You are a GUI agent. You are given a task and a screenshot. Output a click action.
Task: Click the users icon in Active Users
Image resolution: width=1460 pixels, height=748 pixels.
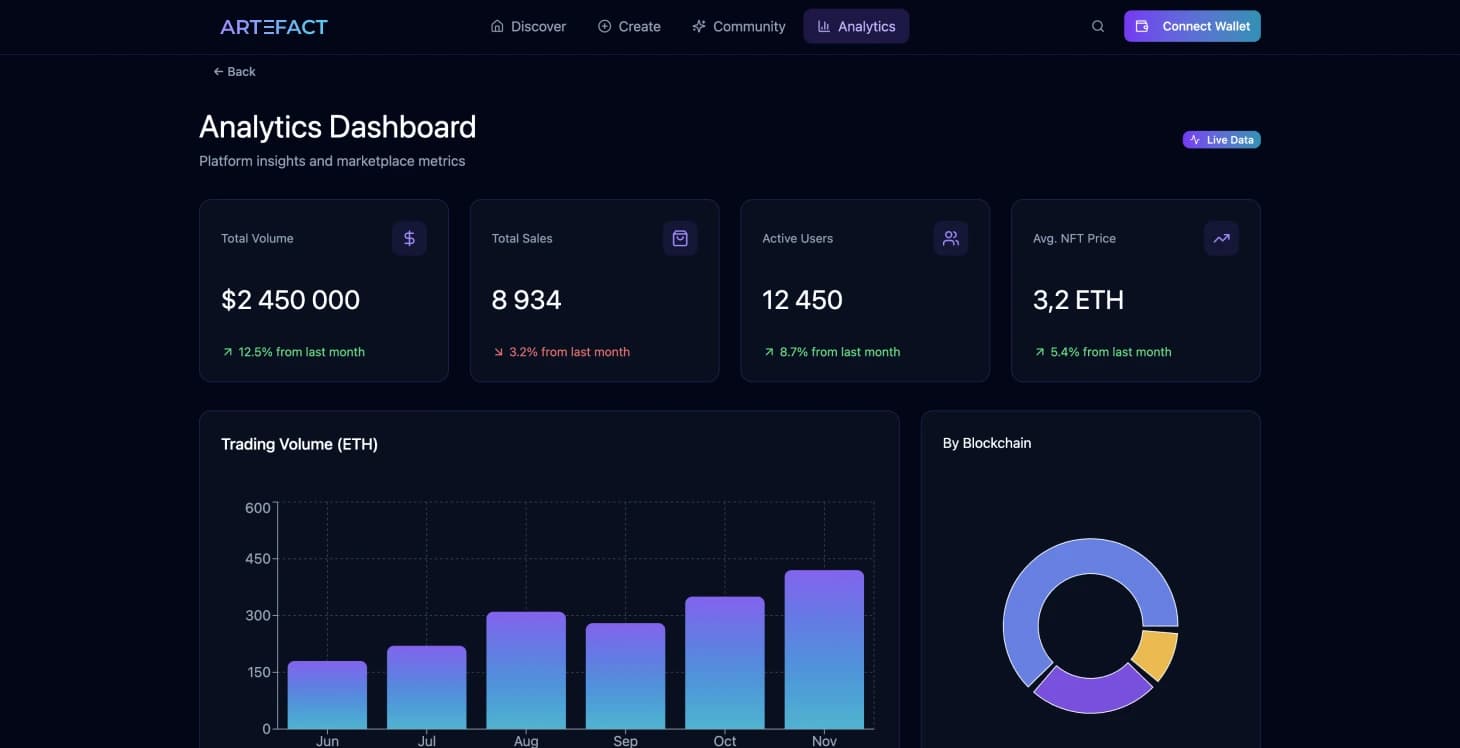pyautogui.click(x=950, y=238)
